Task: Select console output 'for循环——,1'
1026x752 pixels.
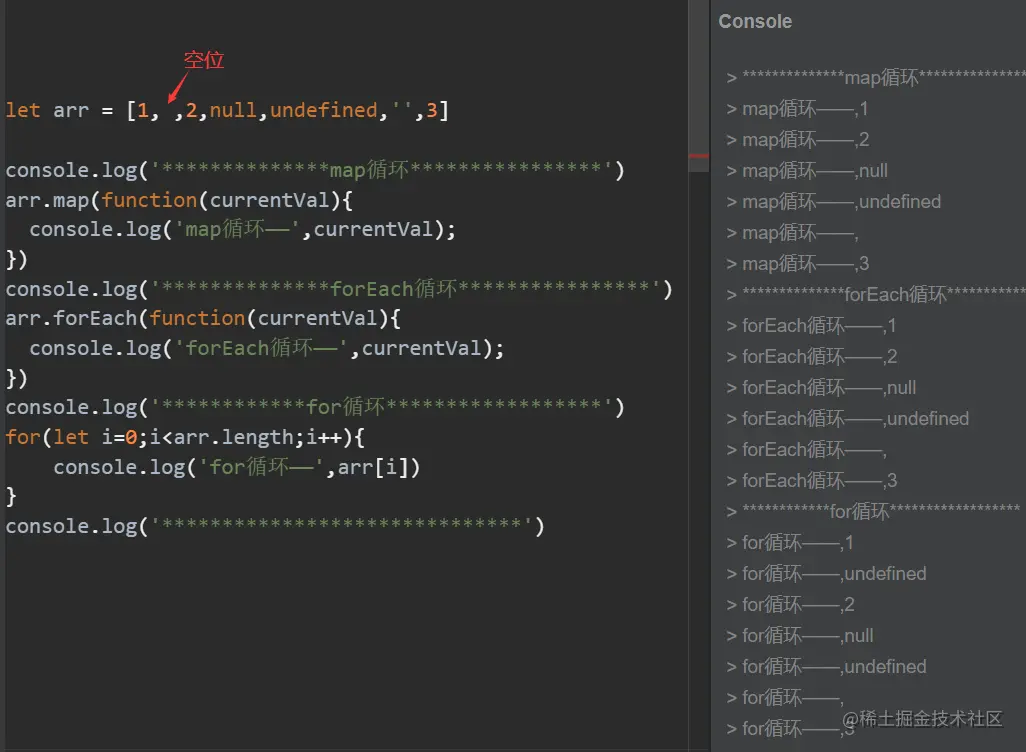Action: [x=790, y=543]
